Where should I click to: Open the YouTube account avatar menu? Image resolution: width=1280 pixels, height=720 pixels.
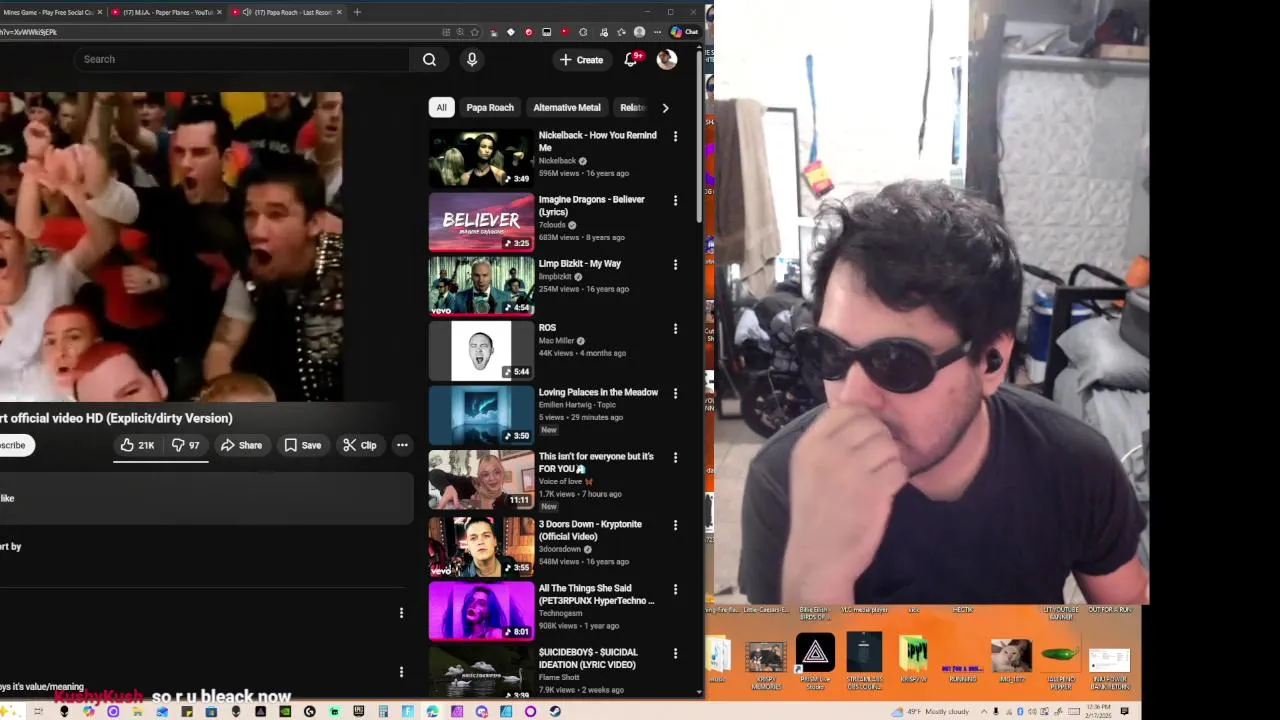pos(667,60)
